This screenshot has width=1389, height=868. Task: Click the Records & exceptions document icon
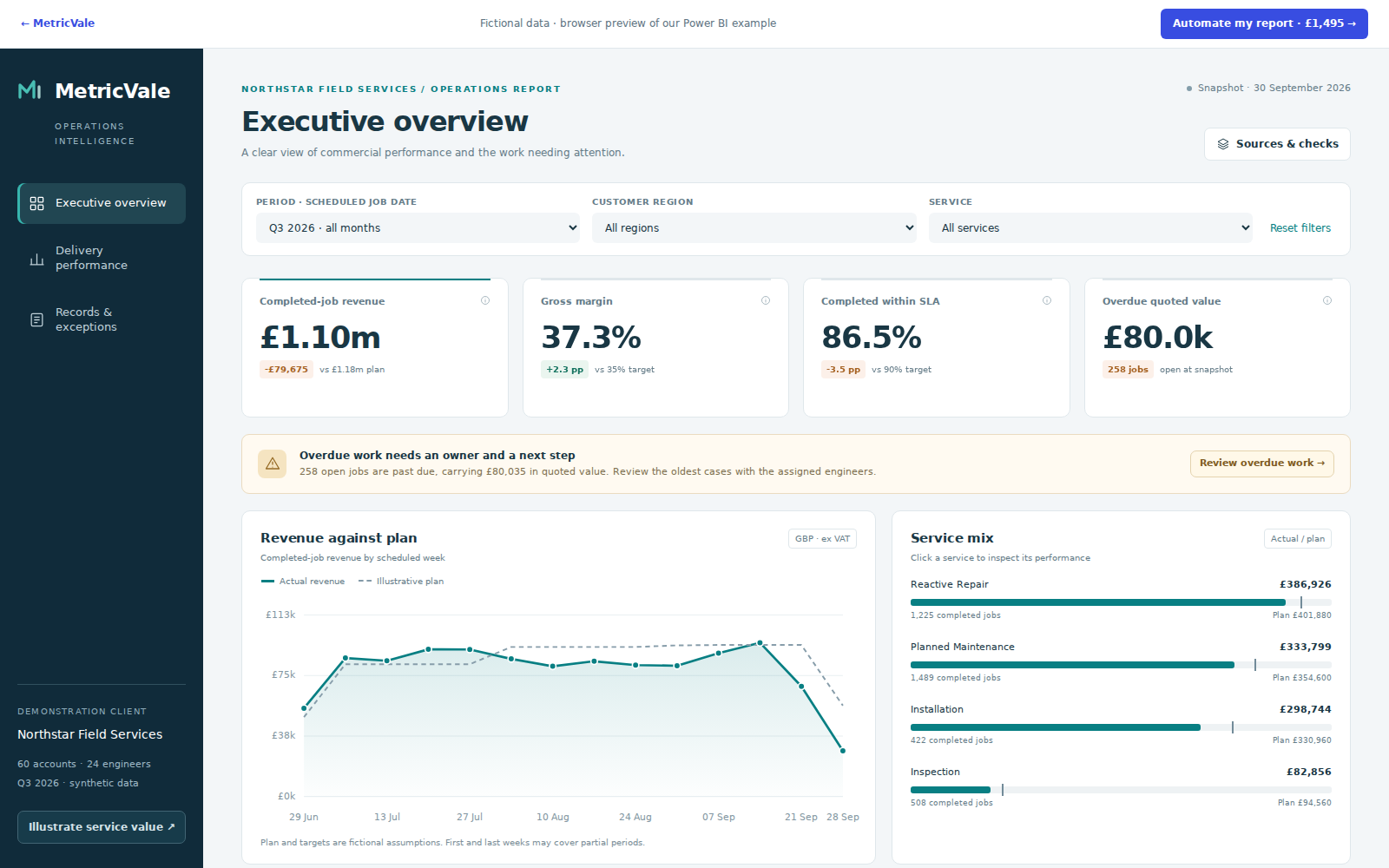click(x=36, y=319)
